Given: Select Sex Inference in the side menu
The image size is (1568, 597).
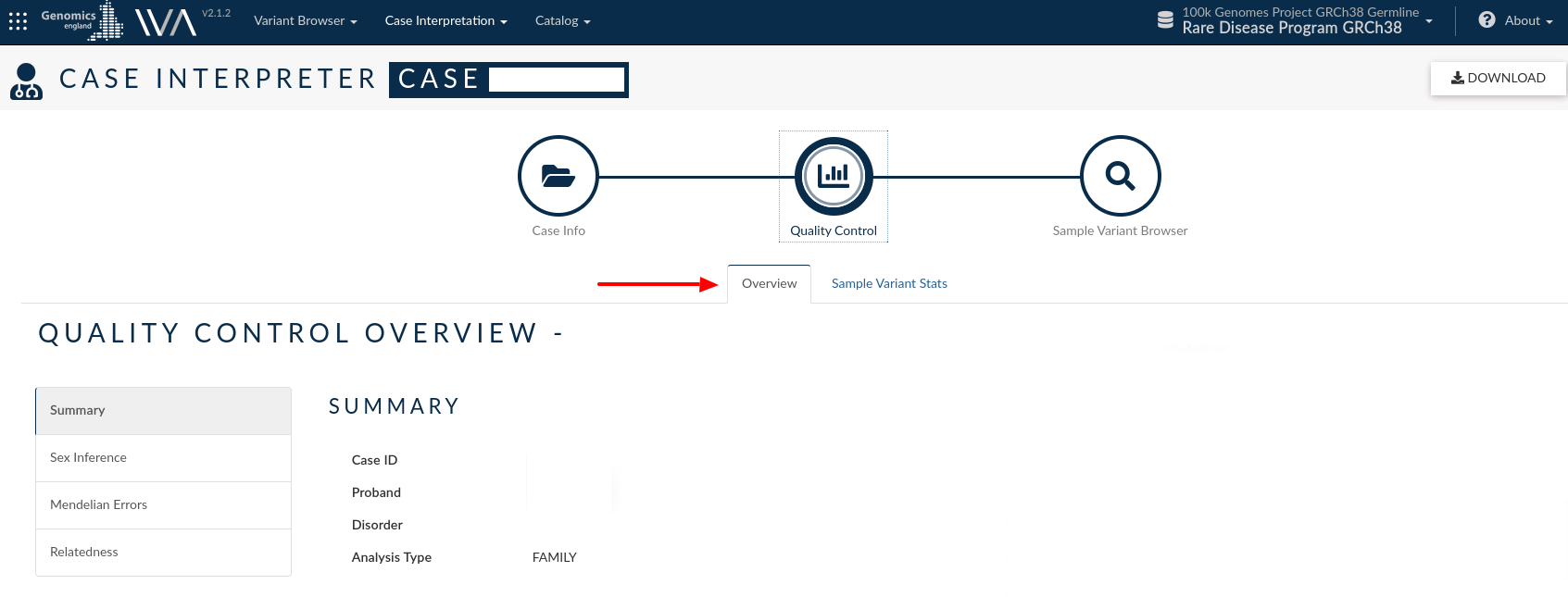Looking at the screenshot, I should [x=163, y=458].
